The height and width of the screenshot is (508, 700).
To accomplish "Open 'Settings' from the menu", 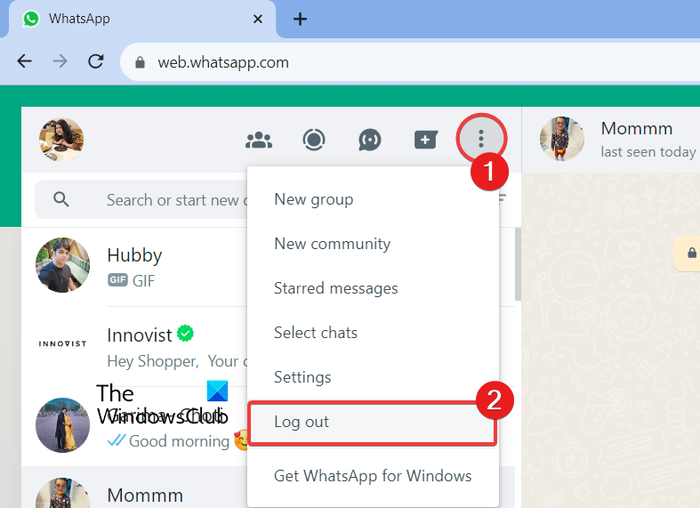I will 302,377.
